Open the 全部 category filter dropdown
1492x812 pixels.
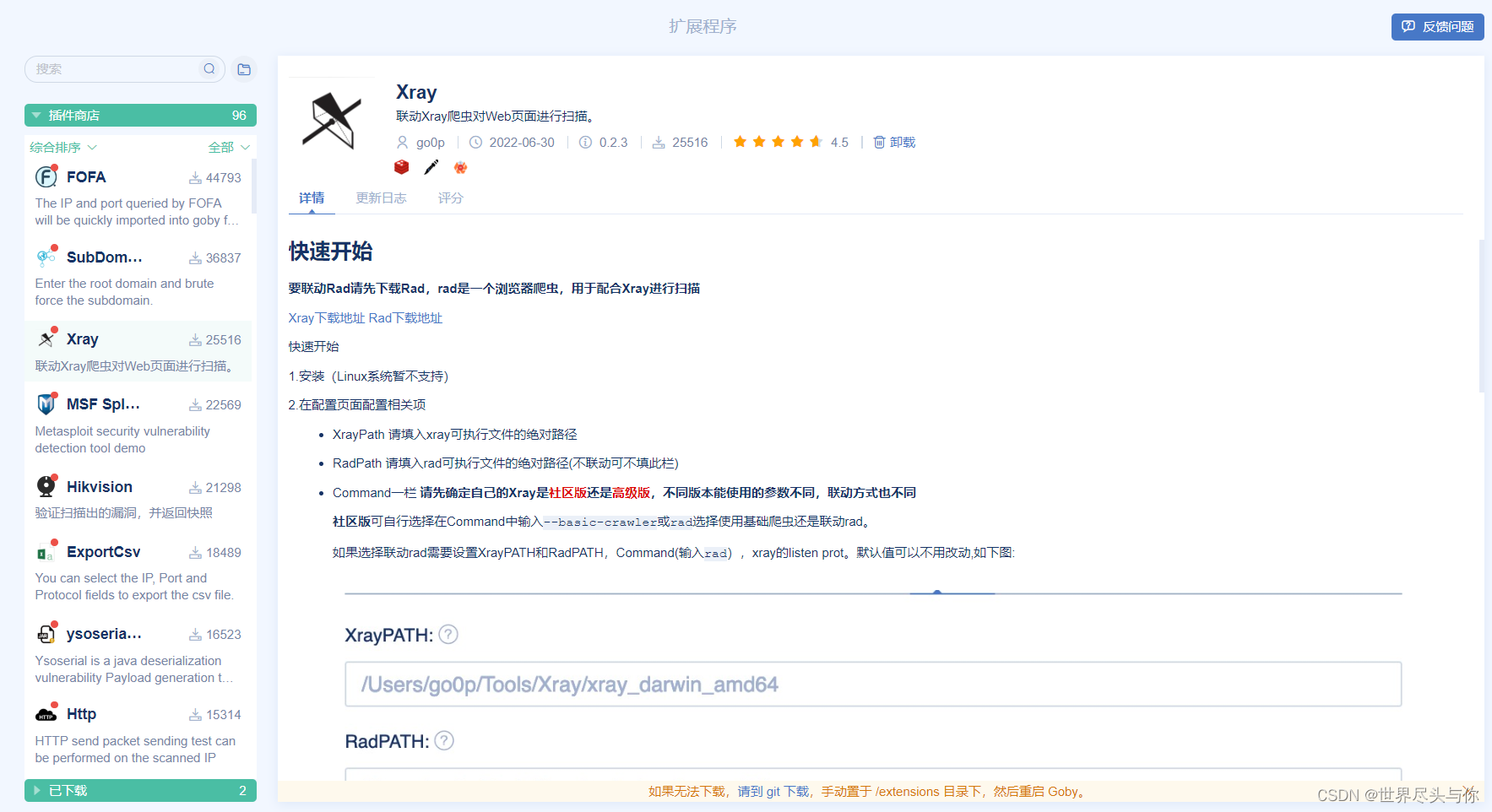[x=228, y=147]
